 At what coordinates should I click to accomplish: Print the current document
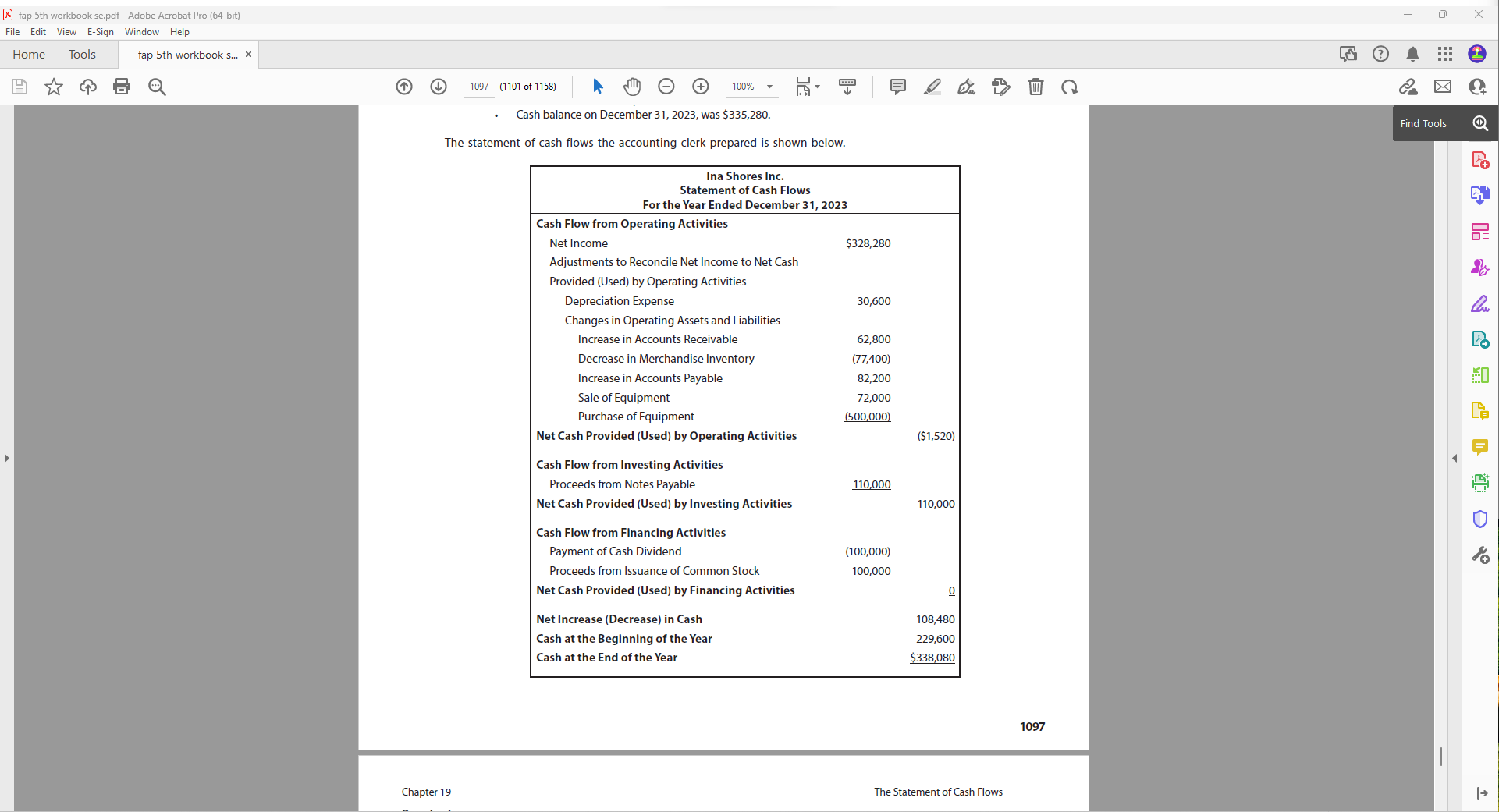tap(122, 87)
